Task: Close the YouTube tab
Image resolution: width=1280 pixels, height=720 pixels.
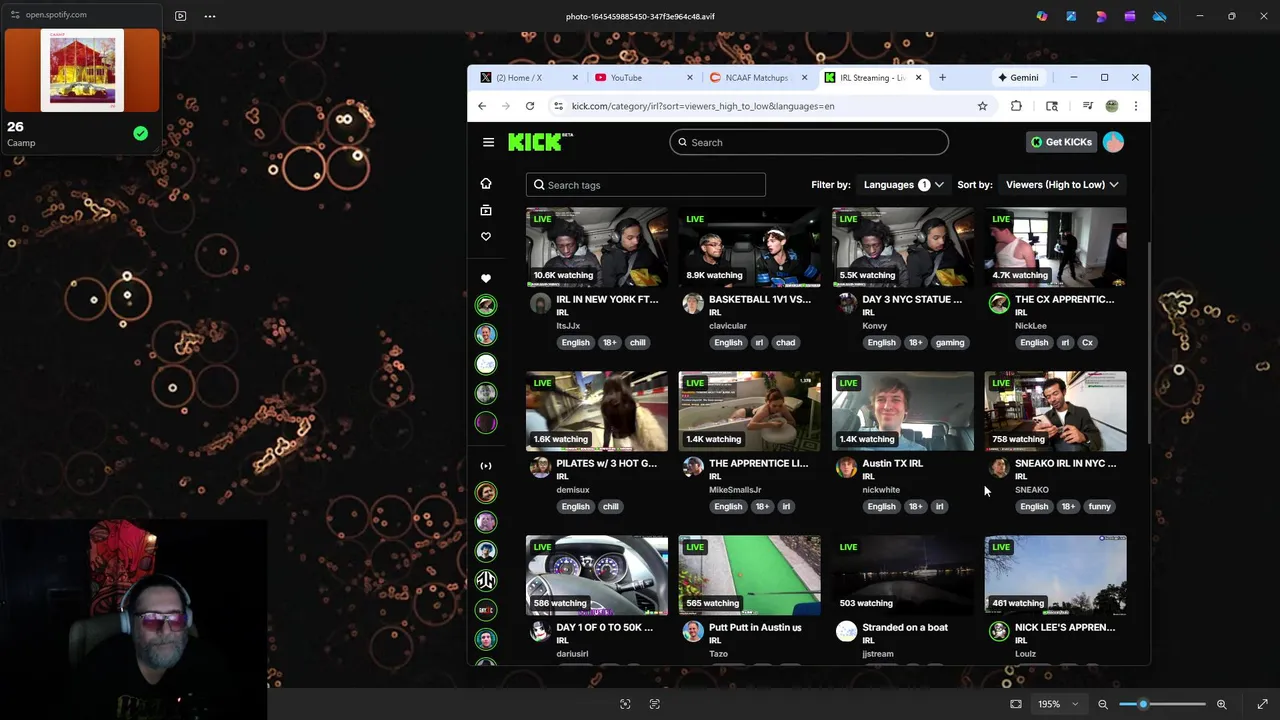Action: [x=689, y=77]
